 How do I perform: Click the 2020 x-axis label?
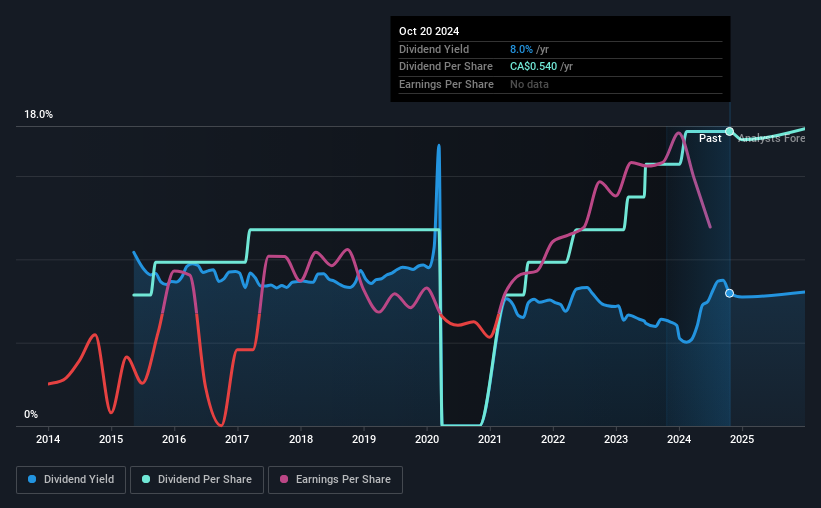pyautogui.click(x=427, y=439)
